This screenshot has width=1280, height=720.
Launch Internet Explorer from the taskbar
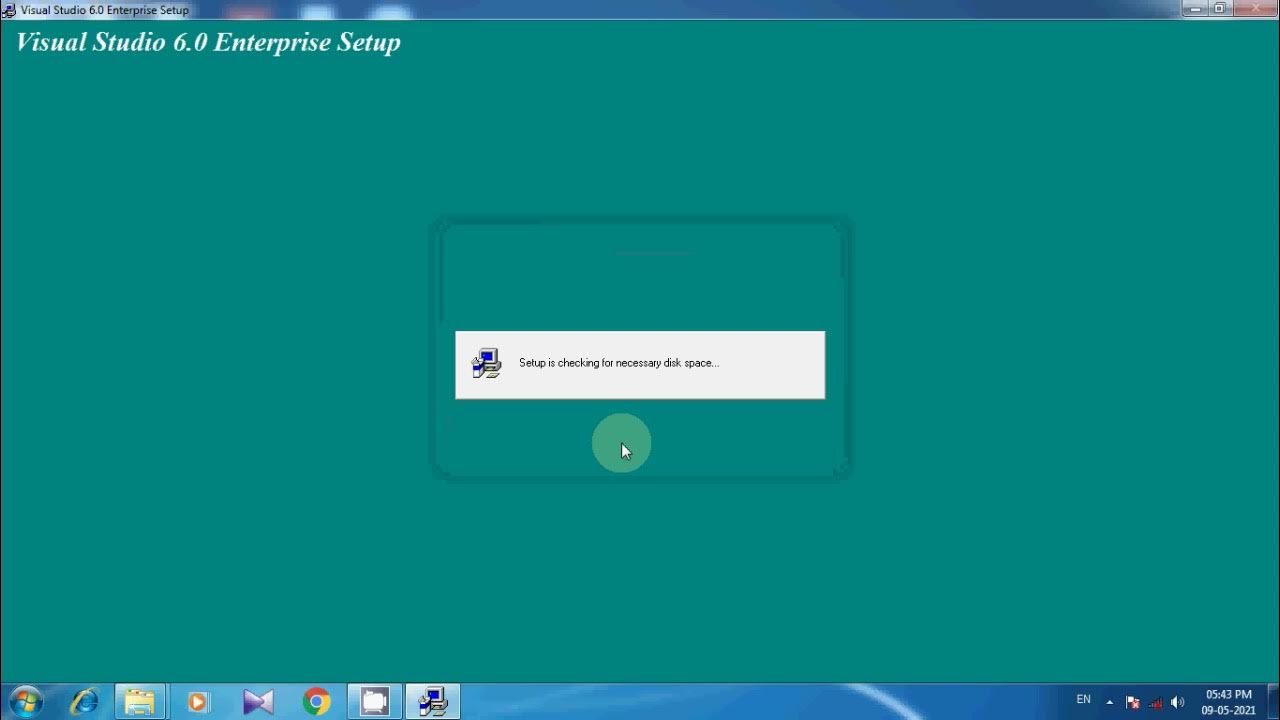[x=84, y=702]
